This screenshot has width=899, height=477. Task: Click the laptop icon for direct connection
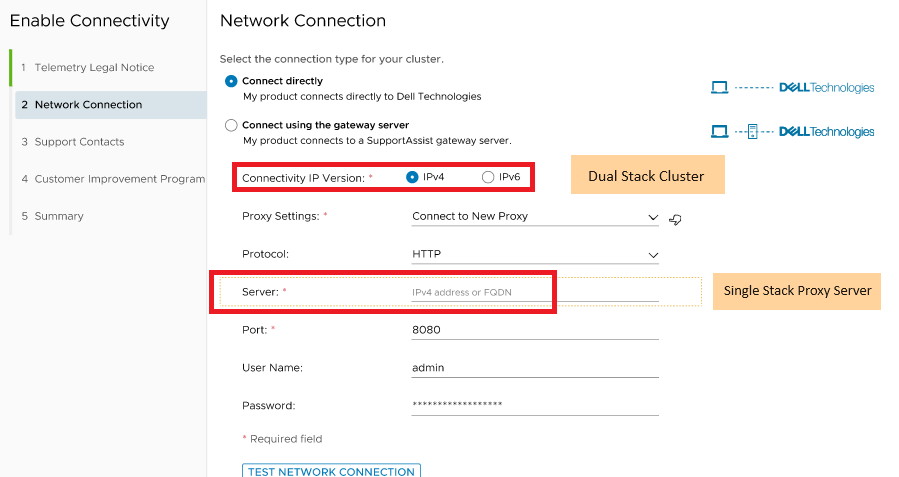(x=720, y=88)
